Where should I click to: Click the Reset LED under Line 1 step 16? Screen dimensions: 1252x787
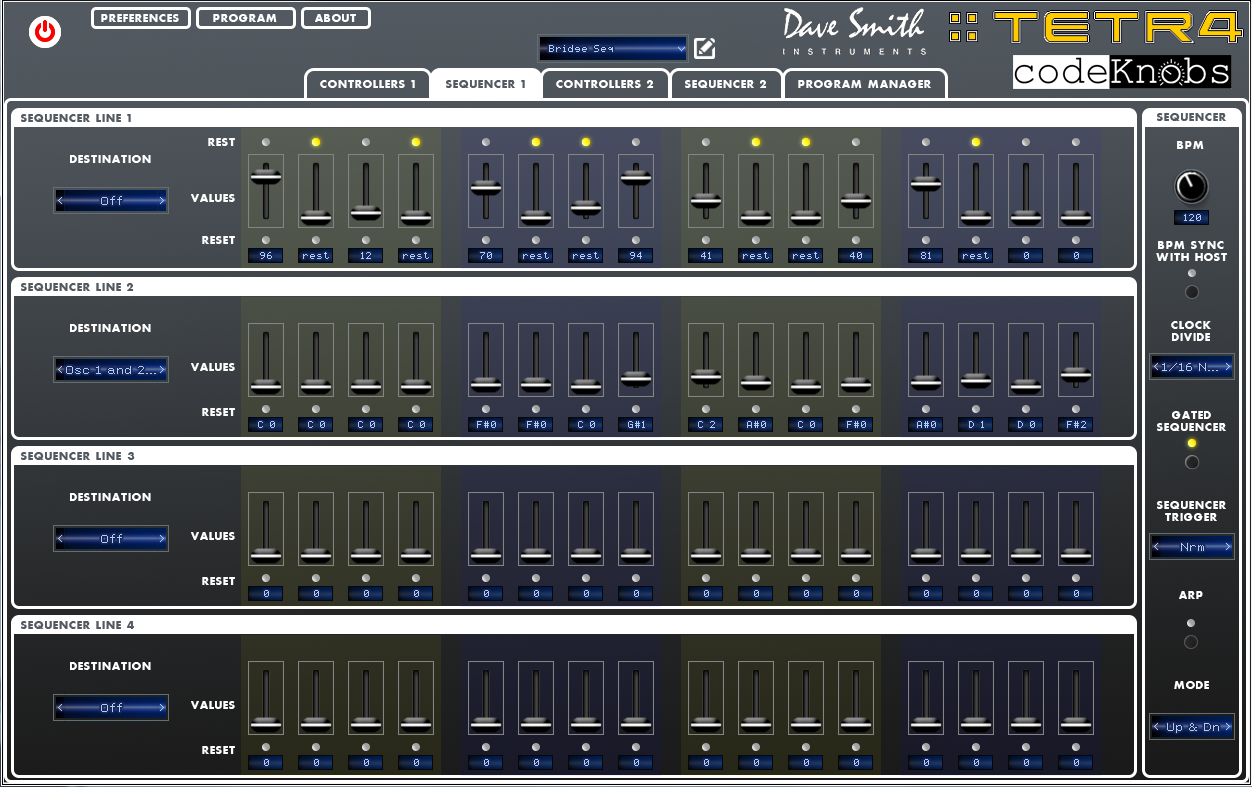click(x=1076, y=240)
